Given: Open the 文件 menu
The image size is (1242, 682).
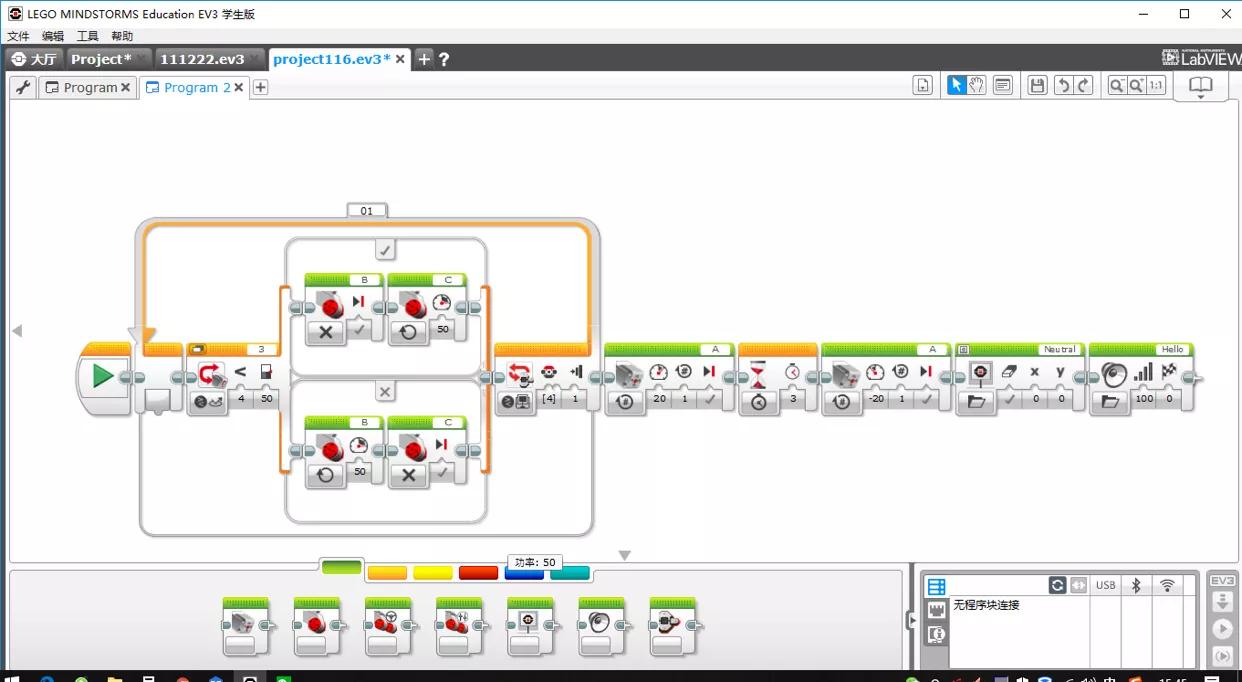Looking at the screenshot, I should [x=18, y=36].
